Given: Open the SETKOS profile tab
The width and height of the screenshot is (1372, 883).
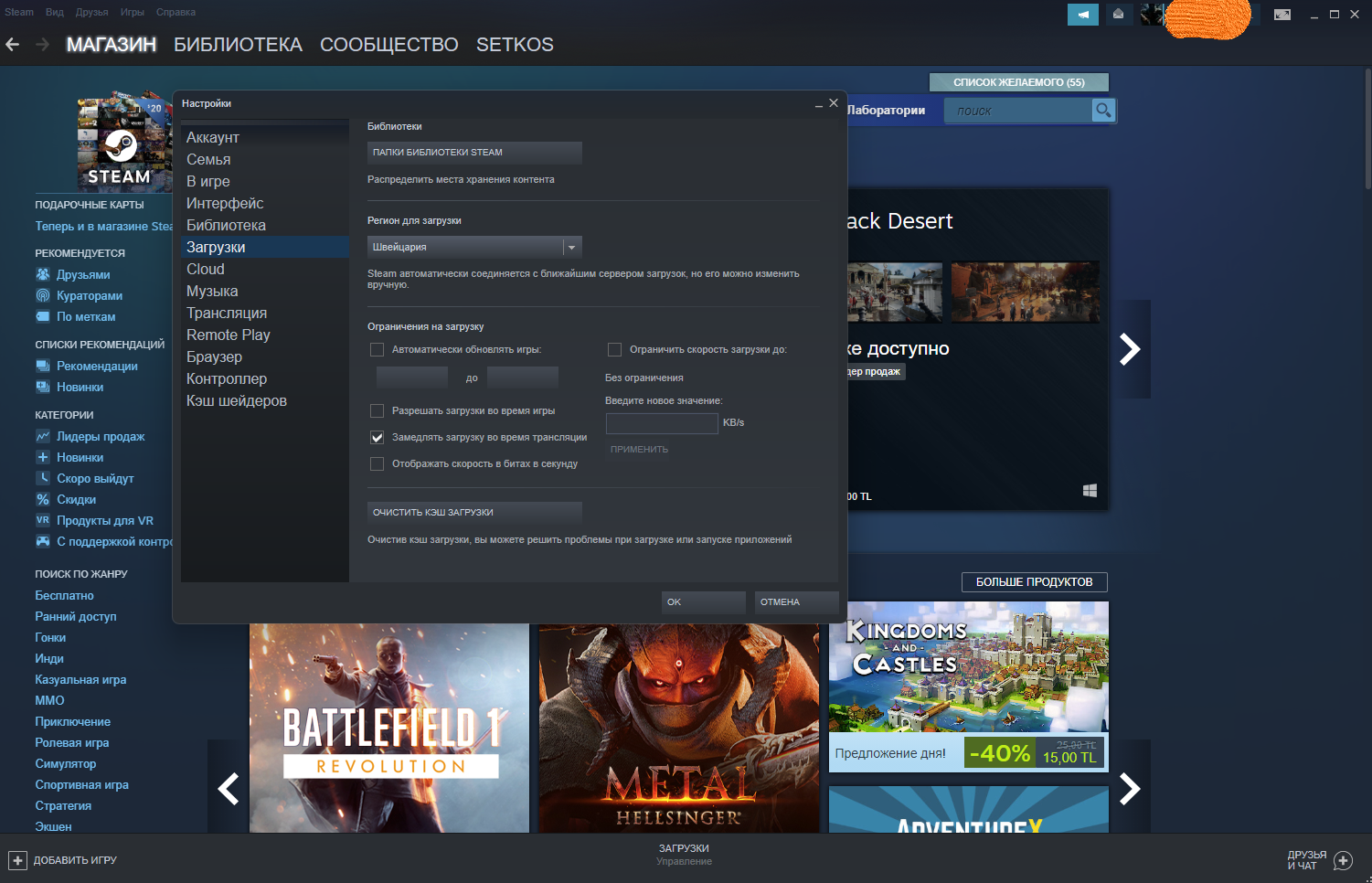Looking at the screenshot, I should tap(515, 45).
